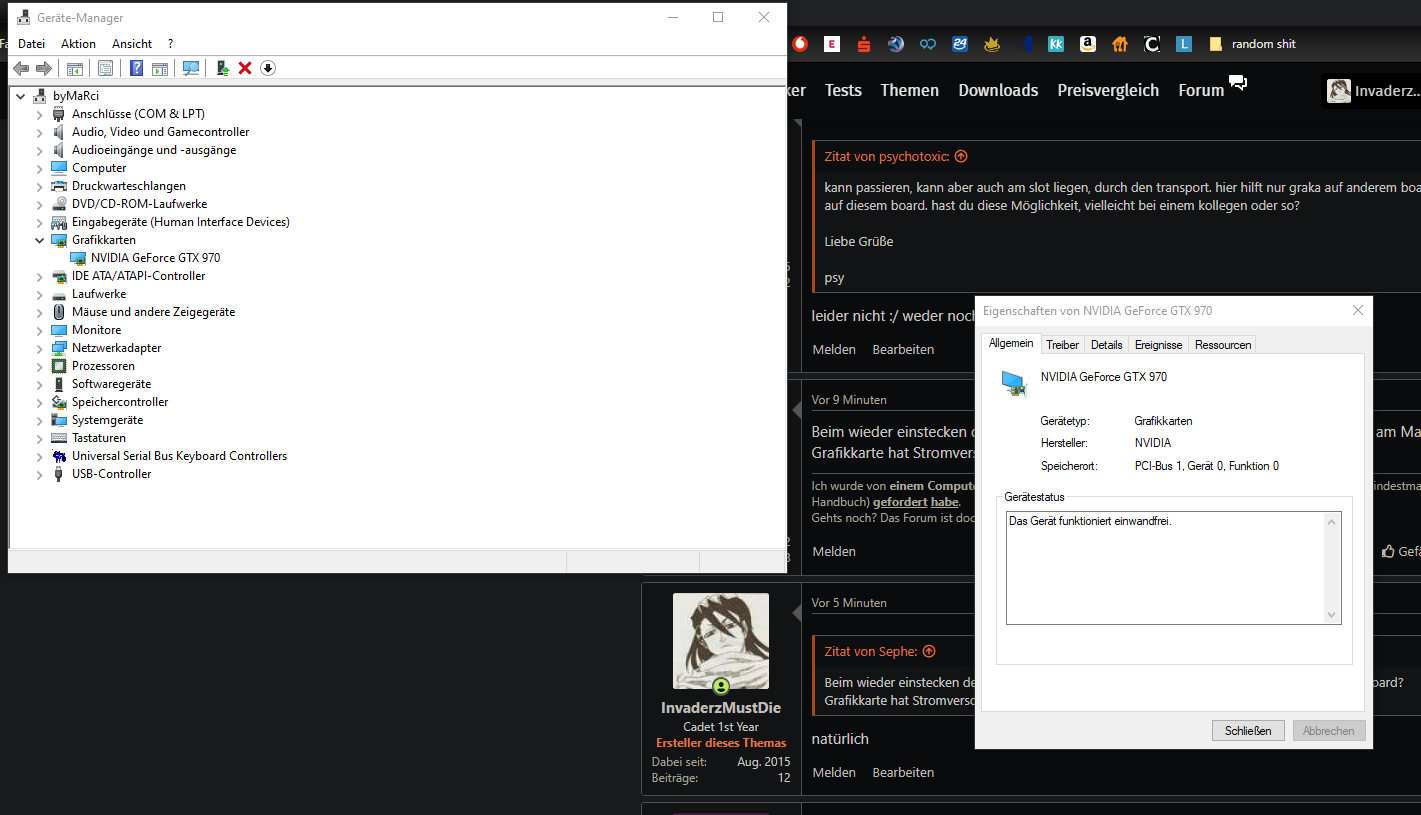Click Bearbeiten under the natürlich post
Screen dimensions: 1421x815
(x=903, y=772)
